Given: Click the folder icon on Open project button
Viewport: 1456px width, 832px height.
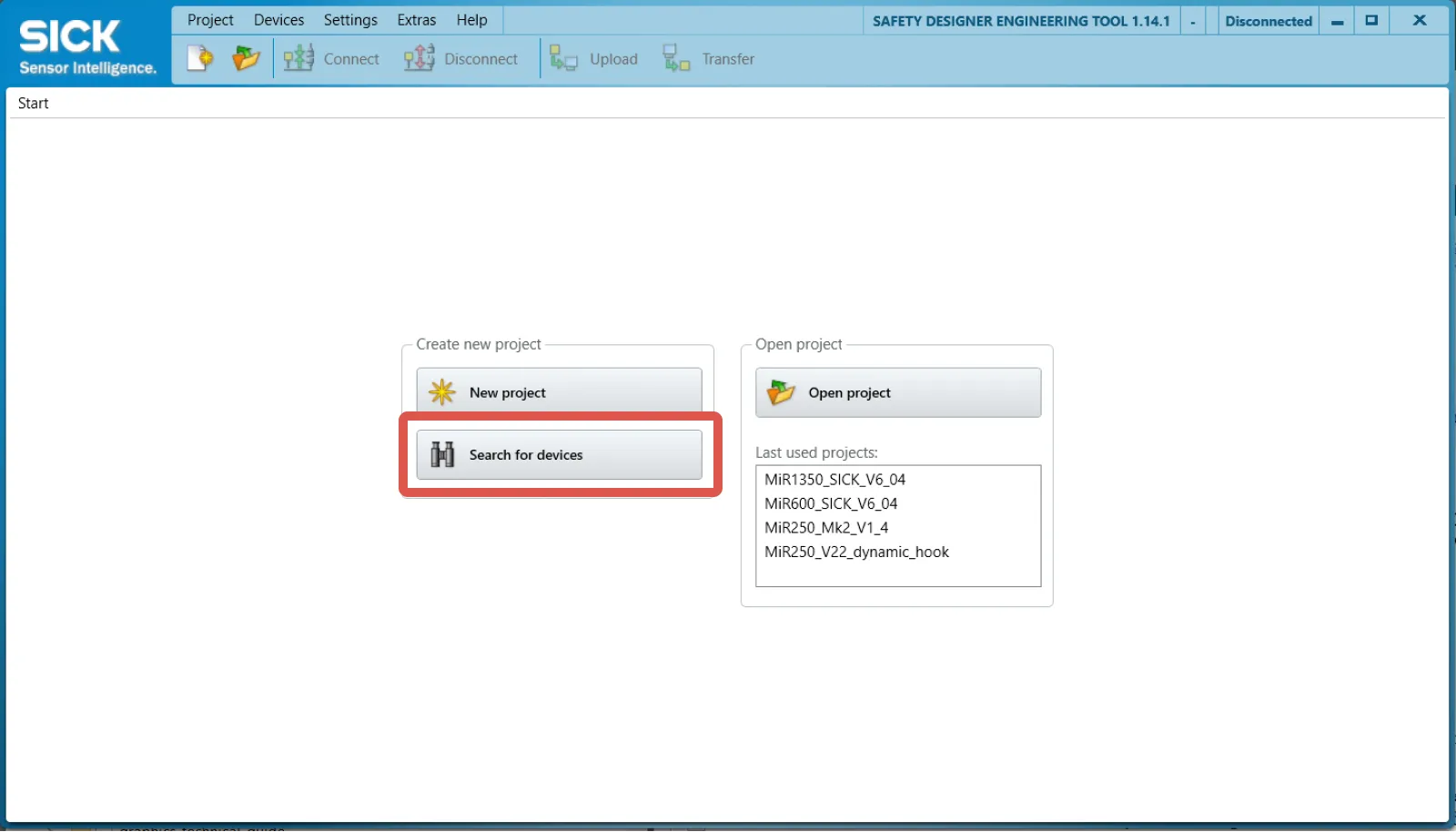Looking at the screenshot, I should [779, 392].
